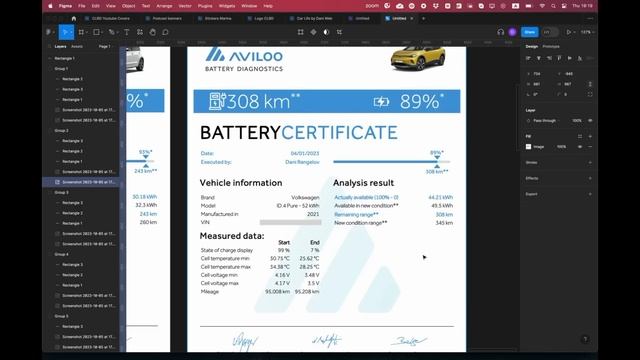Go to the home icon tab
The height and width of the screenshot is (360, 640).
(73, 18)
